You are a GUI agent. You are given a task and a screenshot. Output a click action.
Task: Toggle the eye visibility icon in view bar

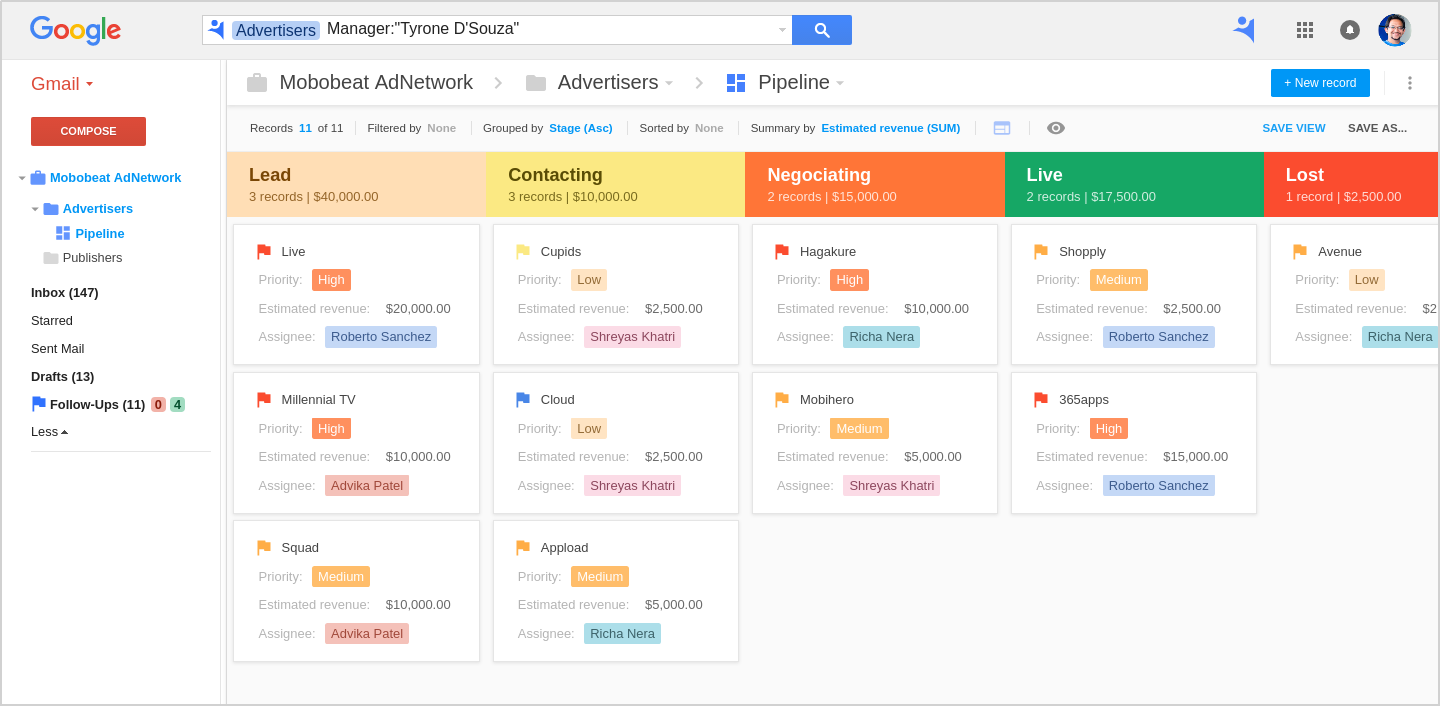click(1056, 128)
